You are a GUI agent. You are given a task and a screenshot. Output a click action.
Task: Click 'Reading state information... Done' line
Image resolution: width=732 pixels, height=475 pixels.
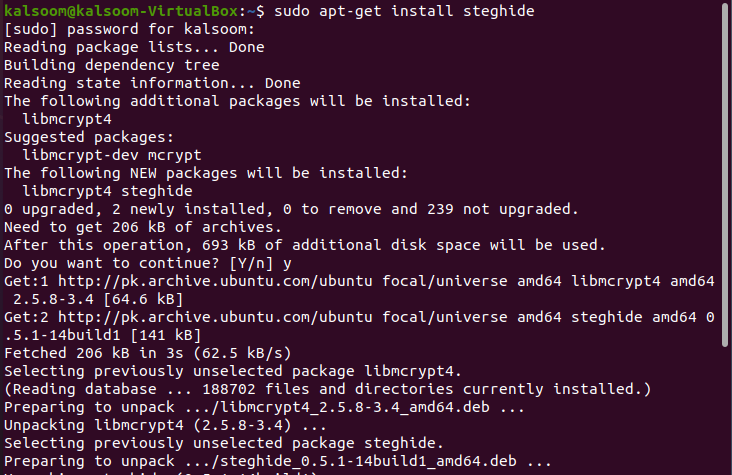152,83
